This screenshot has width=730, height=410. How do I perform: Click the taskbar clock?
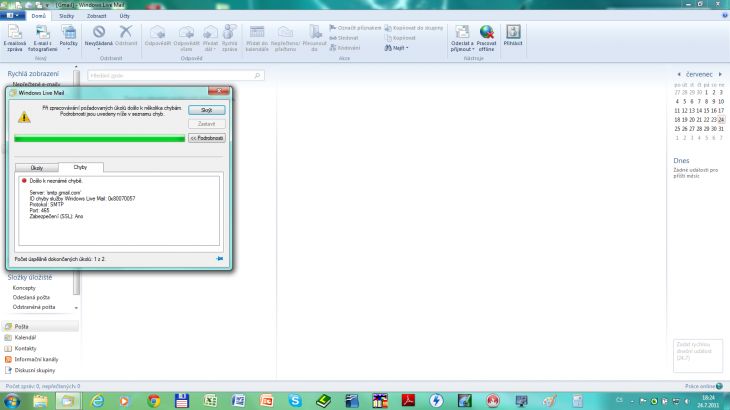point(708,401)
